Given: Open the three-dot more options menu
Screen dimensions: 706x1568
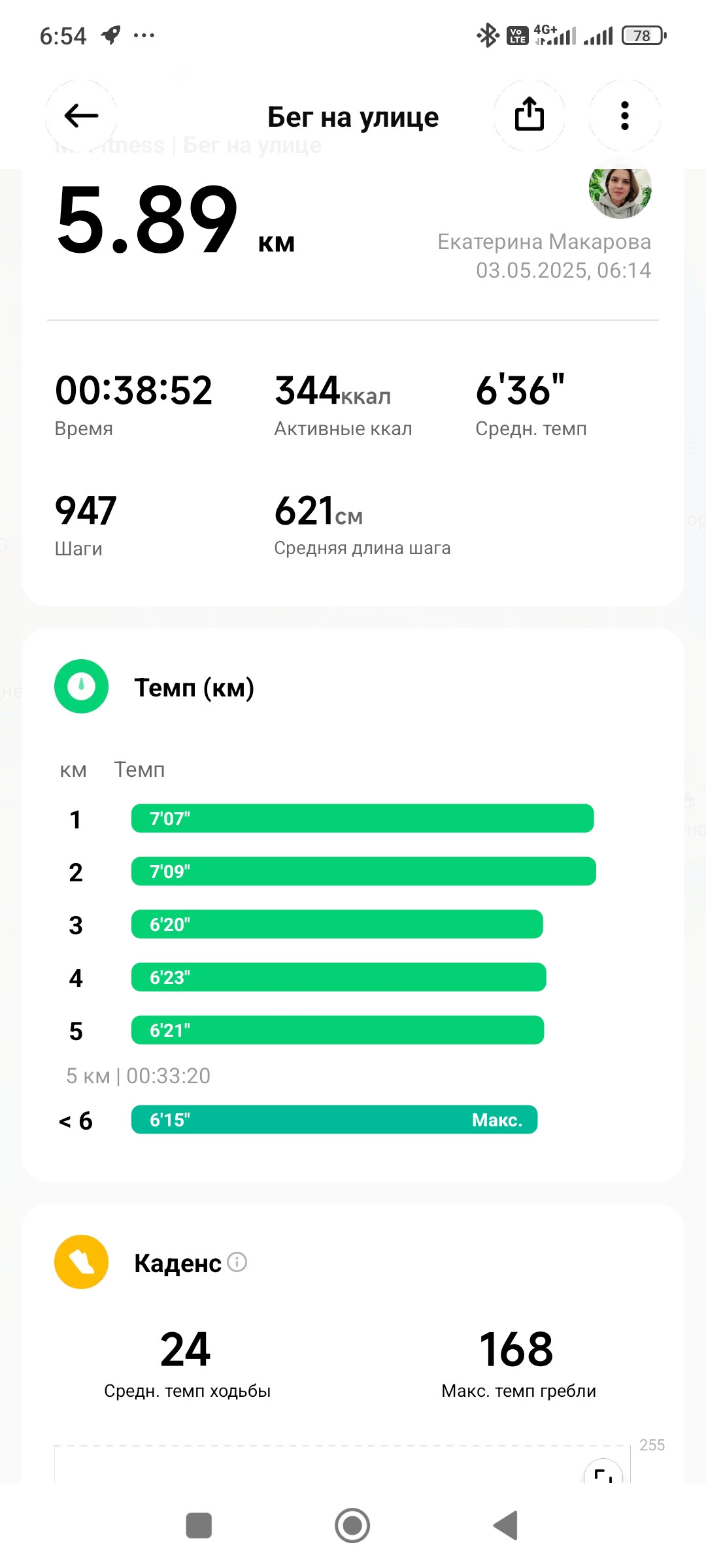Looking at the screenshot, I should pos(624,116).
